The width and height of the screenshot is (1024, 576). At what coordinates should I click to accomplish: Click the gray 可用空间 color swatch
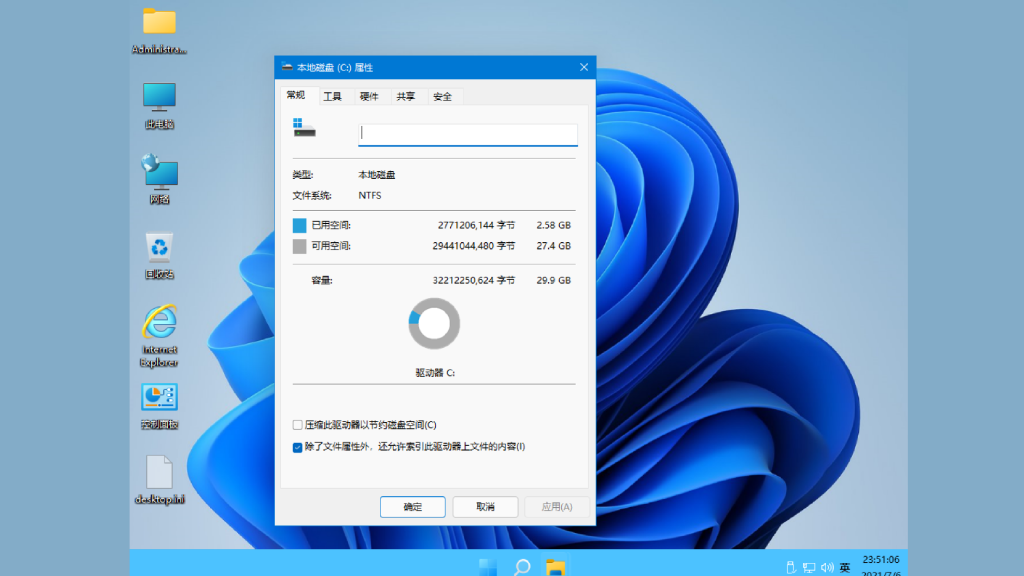tap(299, 246)
